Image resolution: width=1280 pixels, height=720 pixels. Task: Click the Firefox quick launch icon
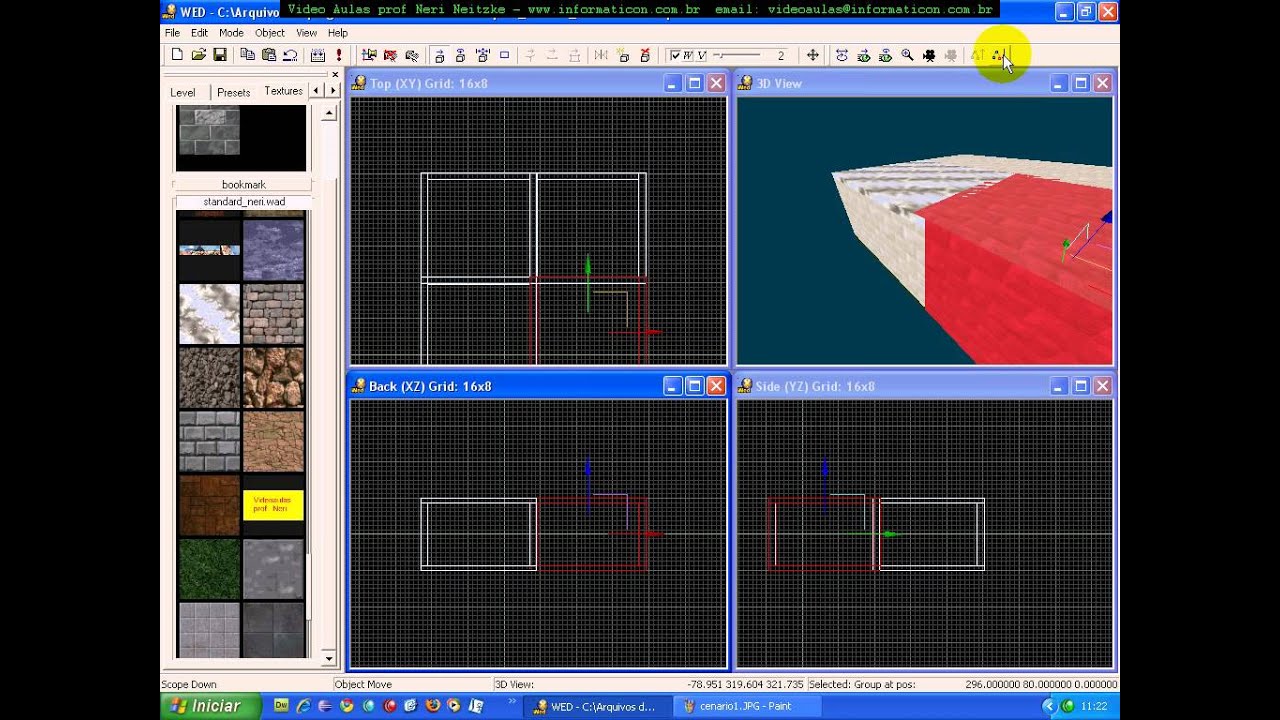(432, 706)
